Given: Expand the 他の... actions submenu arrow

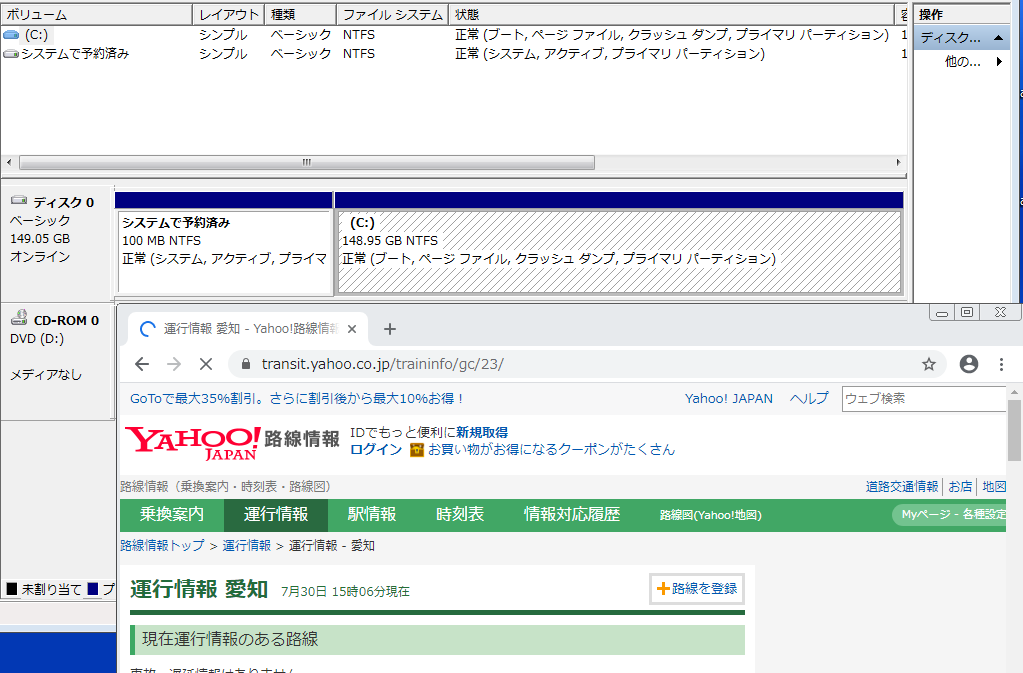Looking at the screenshot, I should [x=999, y=62].
